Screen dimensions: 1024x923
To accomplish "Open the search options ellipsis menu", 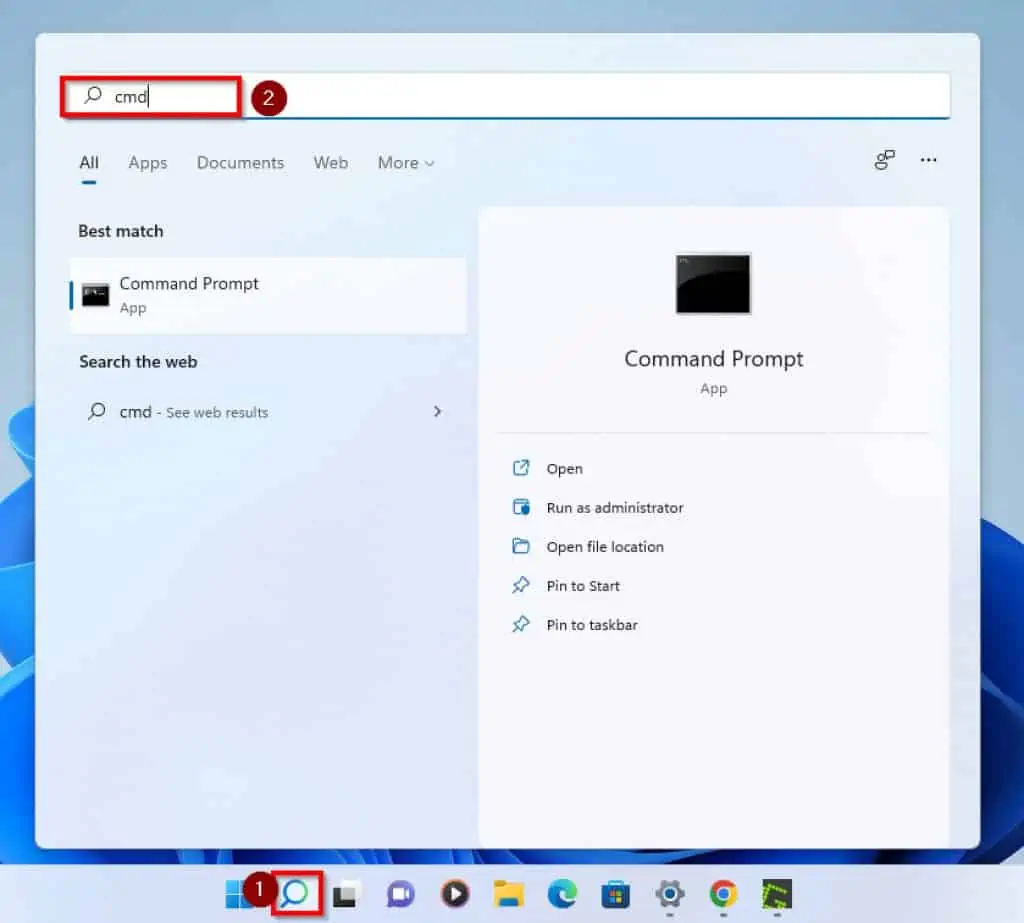I will (929, 160).
